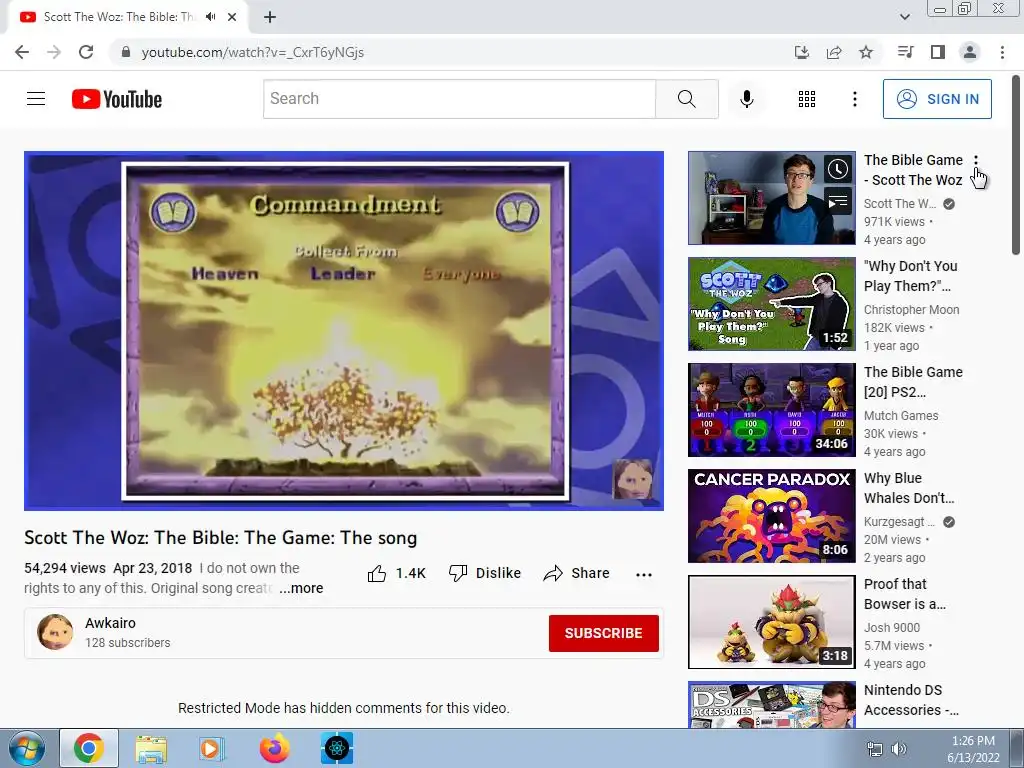1024x768 pixels.
Task: Select the Scott The Woz browser tab
Action: [127, 17]
